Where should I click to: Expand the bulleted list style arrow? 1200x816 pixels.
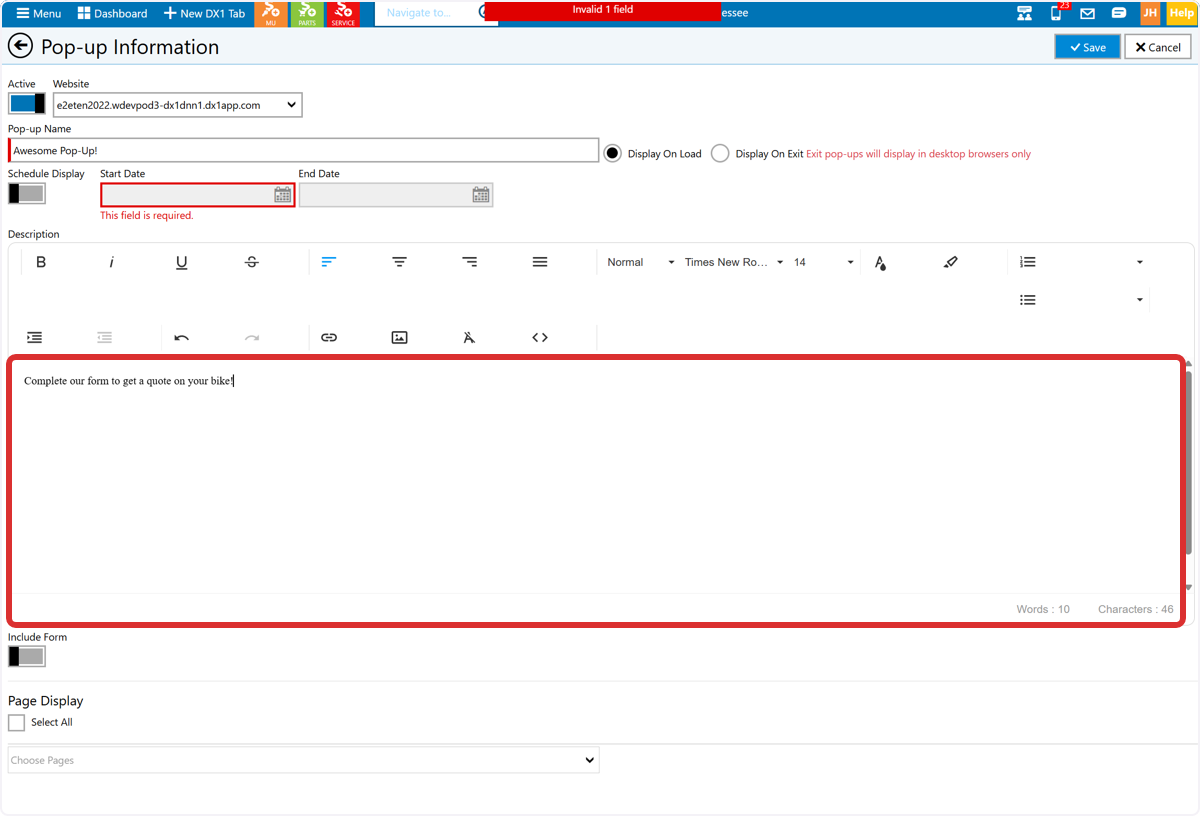pyautogui.click(x=1140, y=300)
